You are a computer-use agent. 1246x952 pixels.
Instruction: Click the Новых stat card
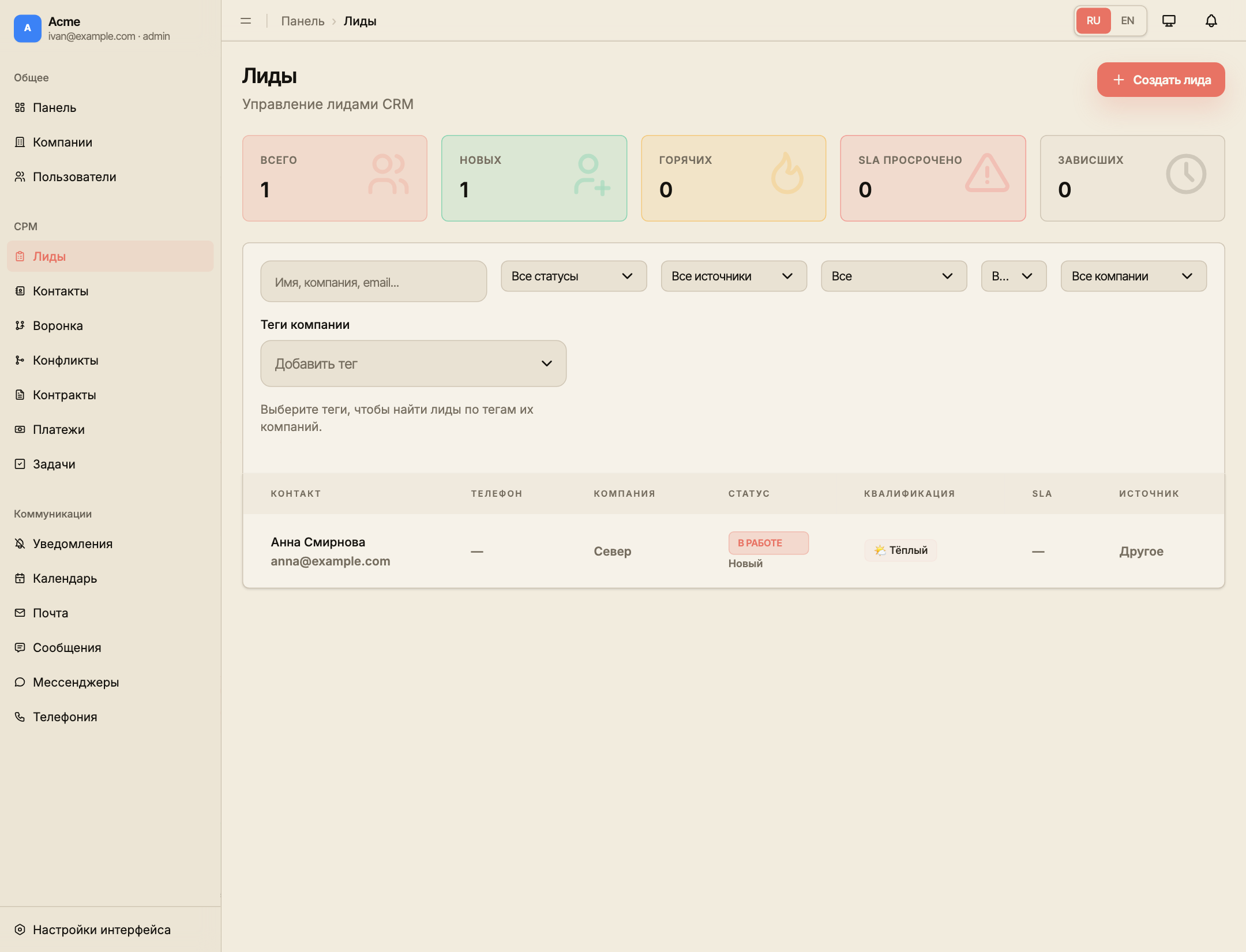534,178
